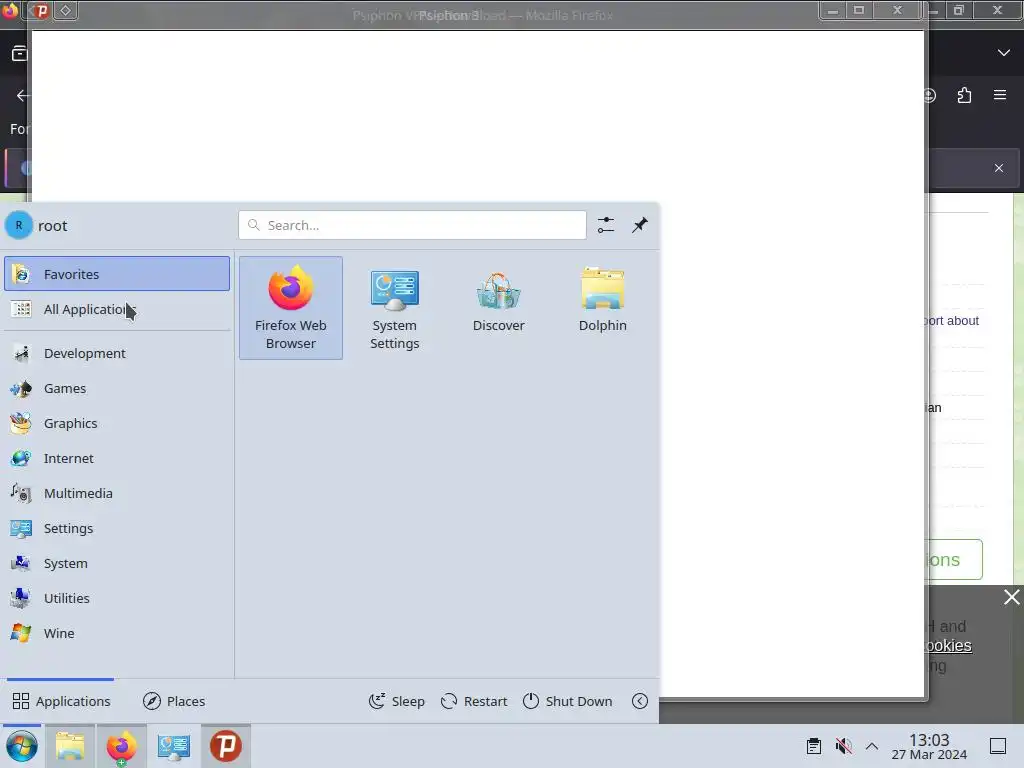The width and height of the screenshot is (1024, 768).
Task: Open the System category
Action: click(x=117, y=563)
